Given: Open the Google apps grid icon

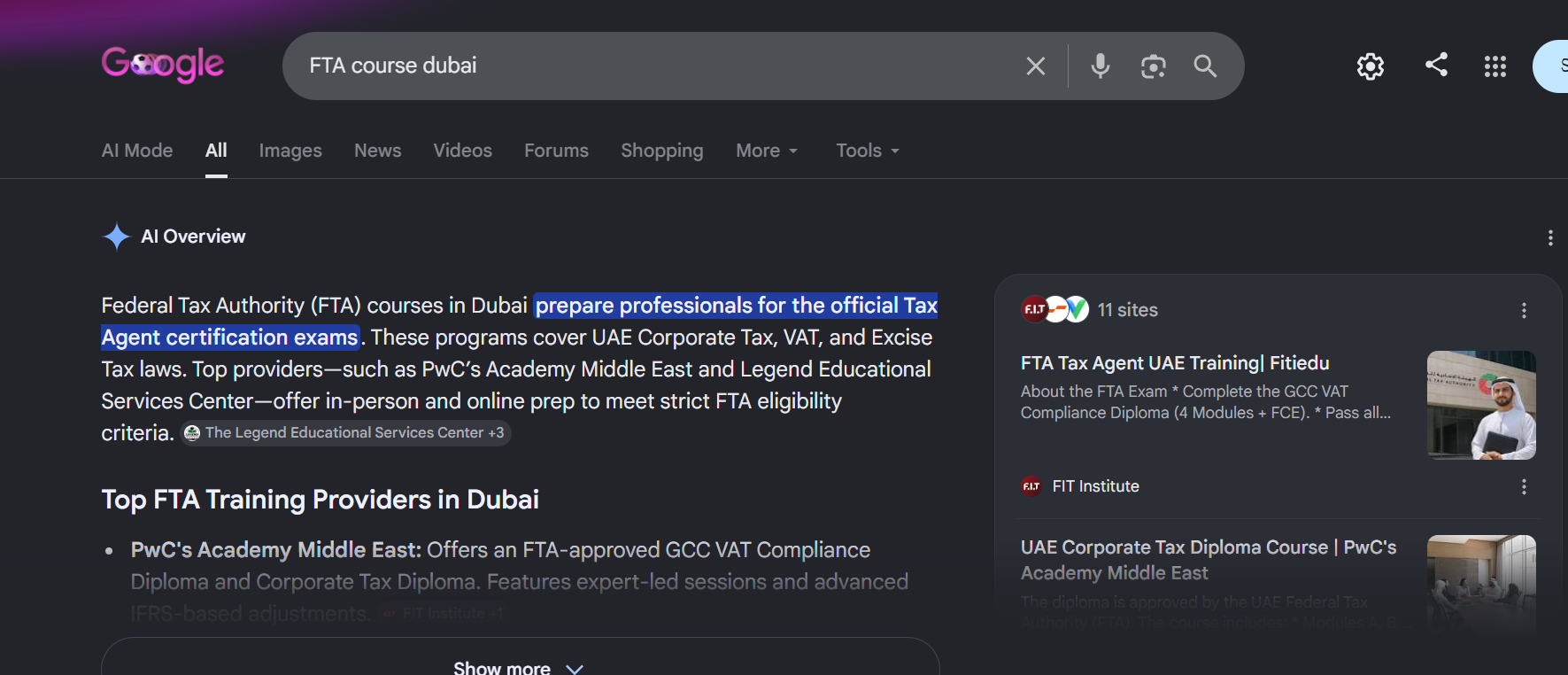Looking at the screenshot, I should pyautogui.click(x=1495, y=66).
